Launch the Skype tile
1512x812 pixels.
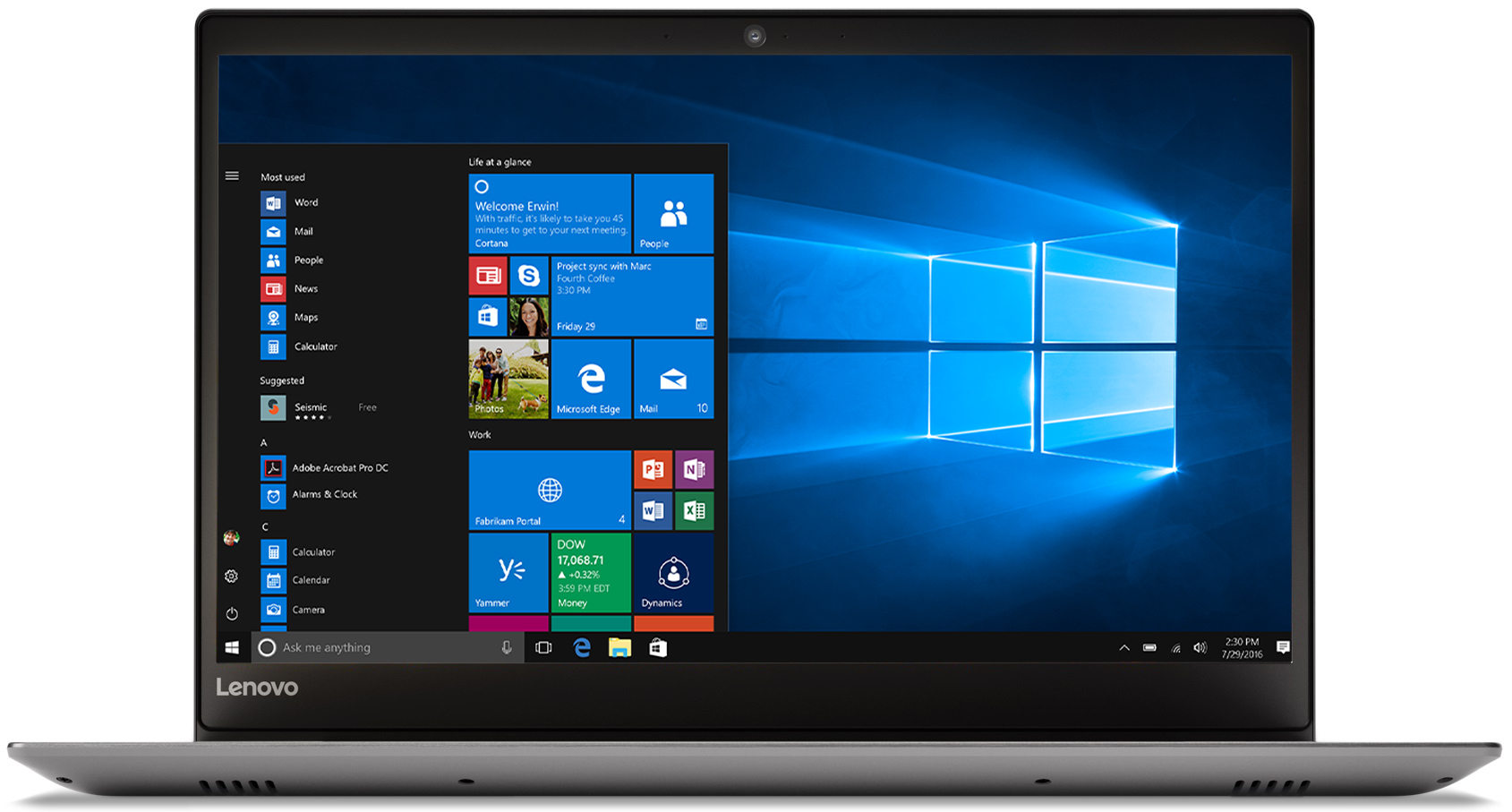pos(529,276)
